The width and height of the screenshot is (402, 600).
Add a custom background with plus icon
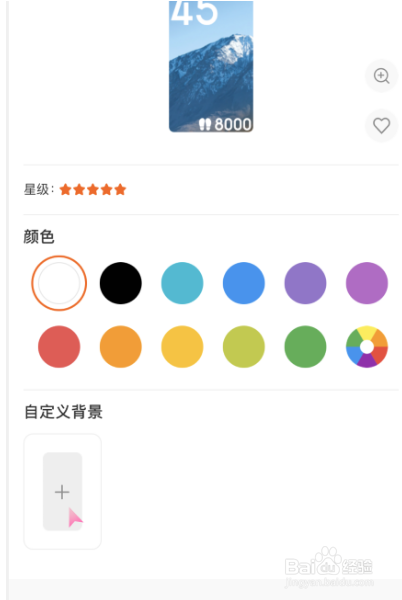62,491
